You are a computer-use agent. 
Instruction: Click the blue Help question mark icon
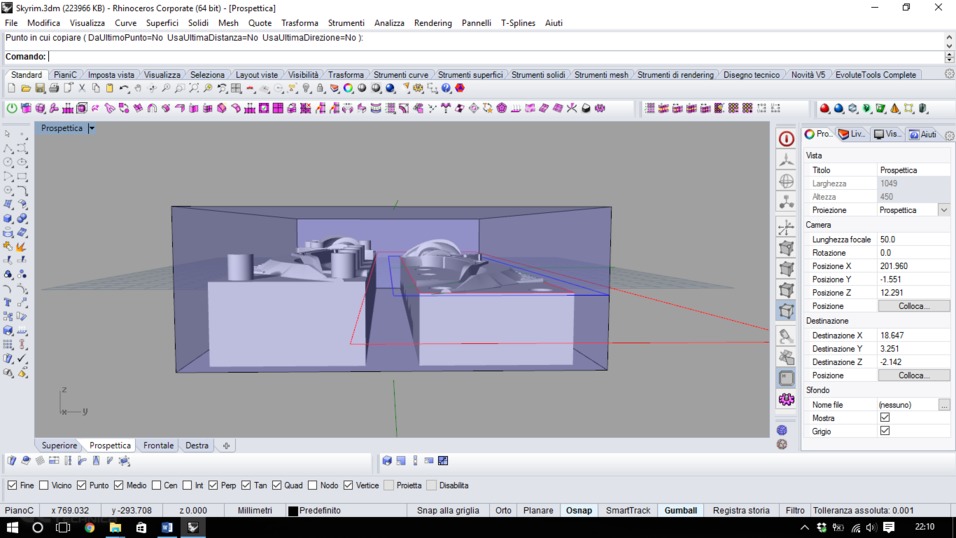coord(446,88)
